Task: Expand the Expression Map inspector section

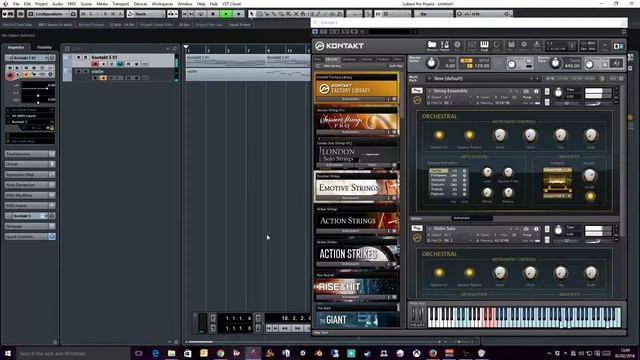Action: [30, 175]
